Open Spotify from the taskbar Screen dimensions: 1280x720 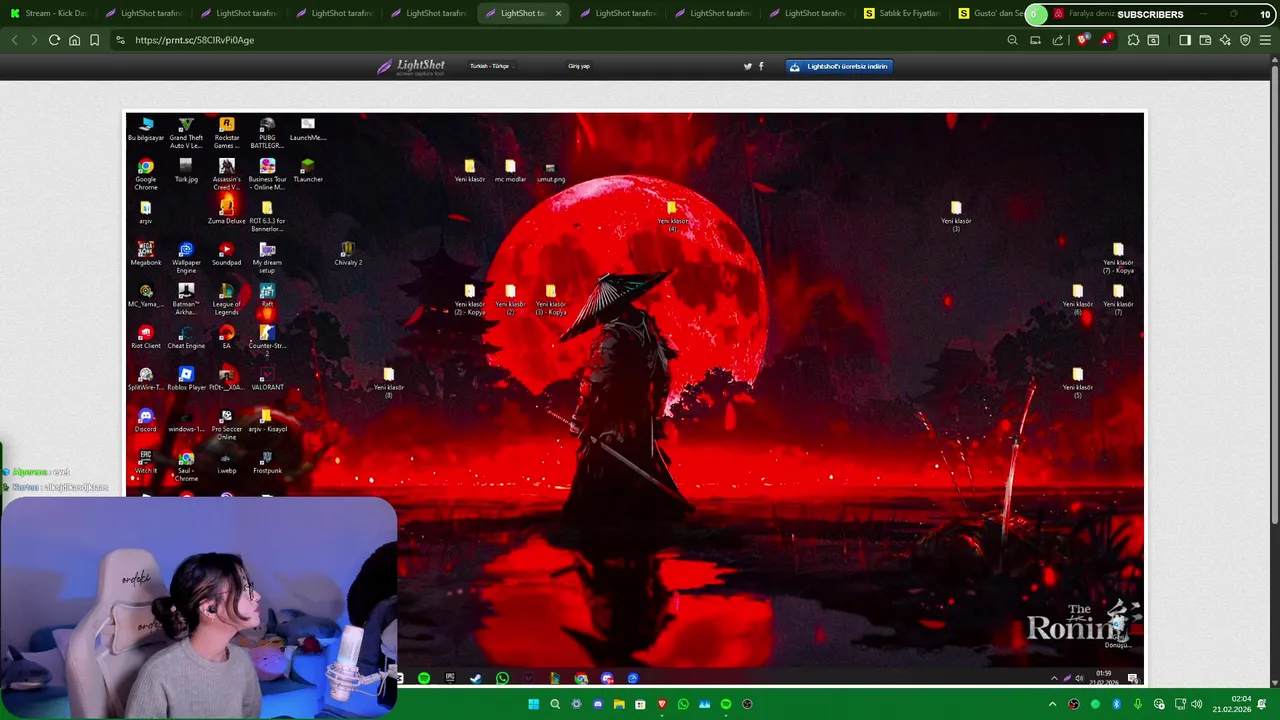[726, 704]
